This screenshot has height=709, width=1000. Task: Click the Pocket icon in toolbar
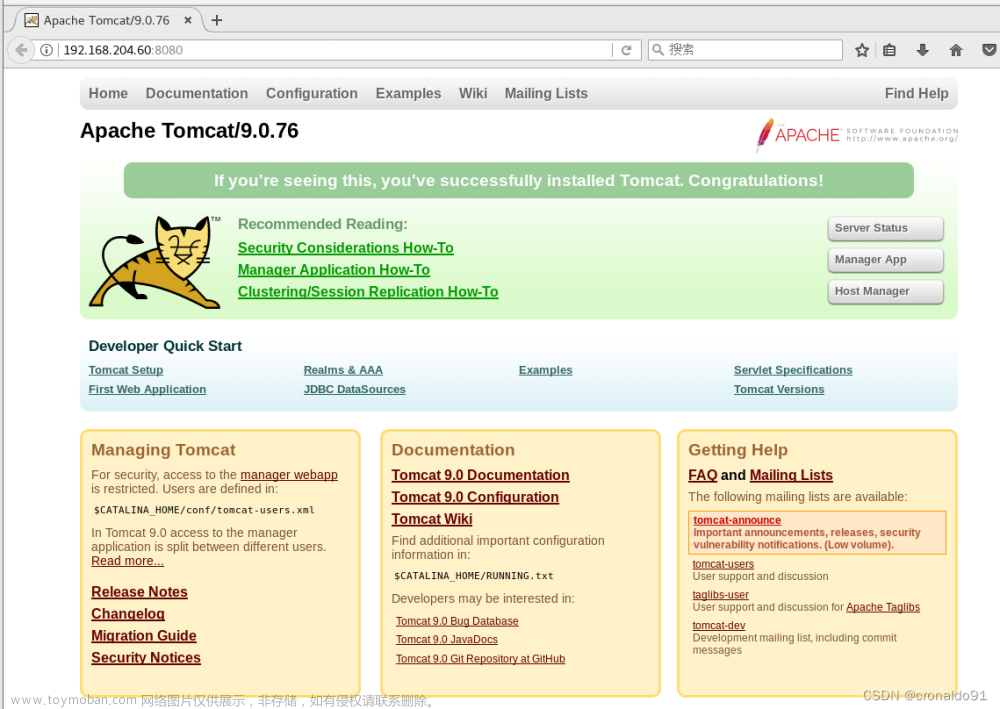click(989, 50)
